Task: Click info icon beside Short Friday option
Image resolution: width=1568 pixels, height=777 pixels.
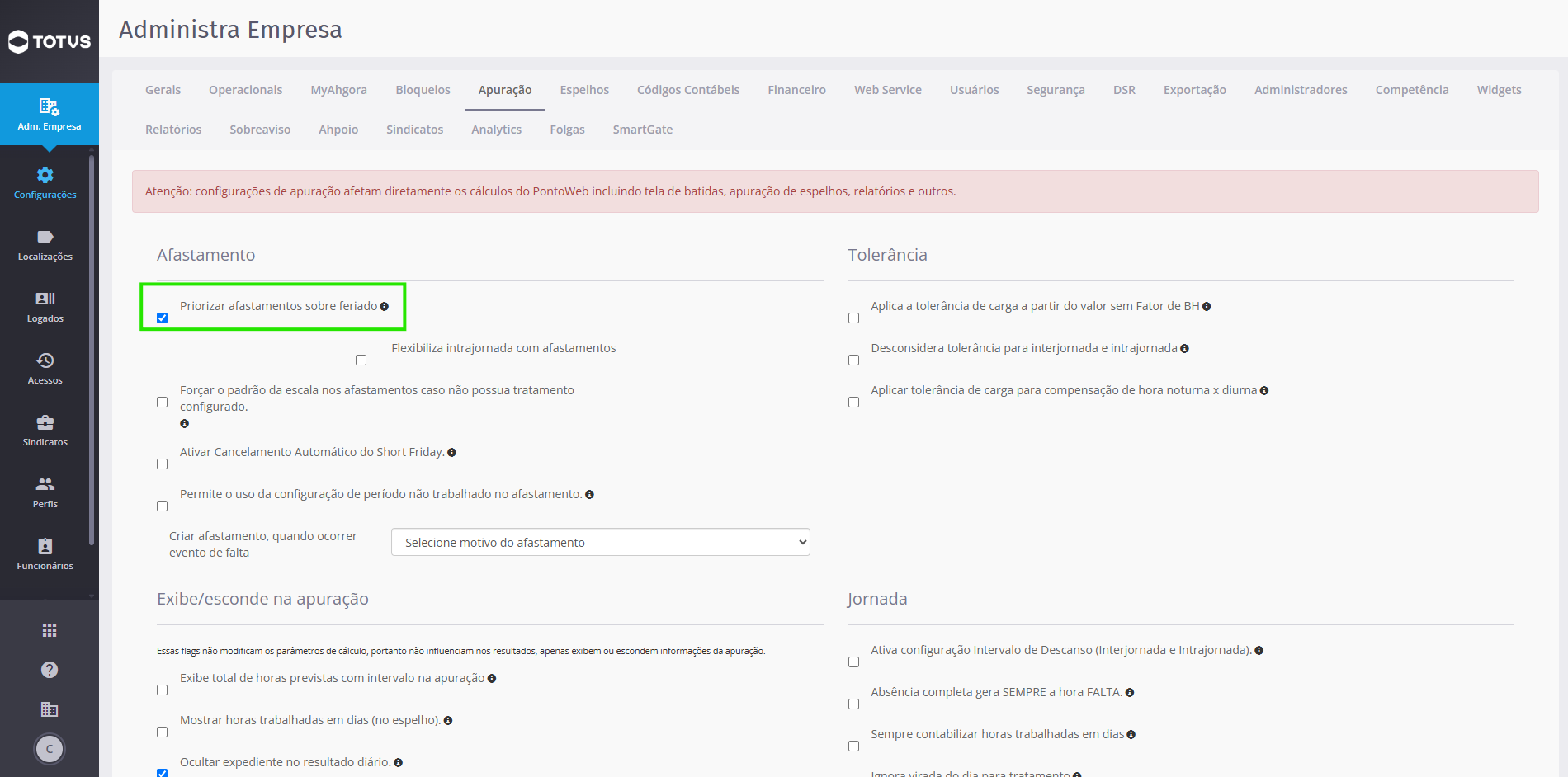Action: 451,453
